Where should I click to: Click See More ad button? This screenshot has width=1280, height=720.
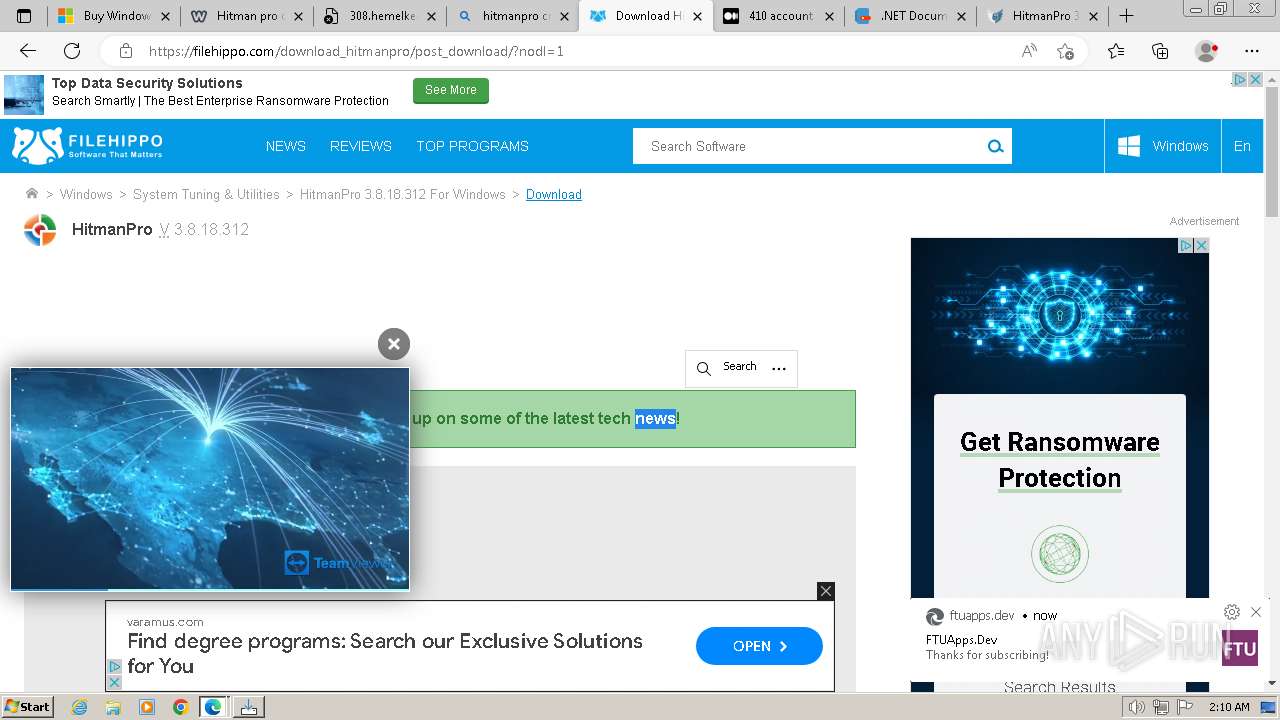click(x=451, y=90)
